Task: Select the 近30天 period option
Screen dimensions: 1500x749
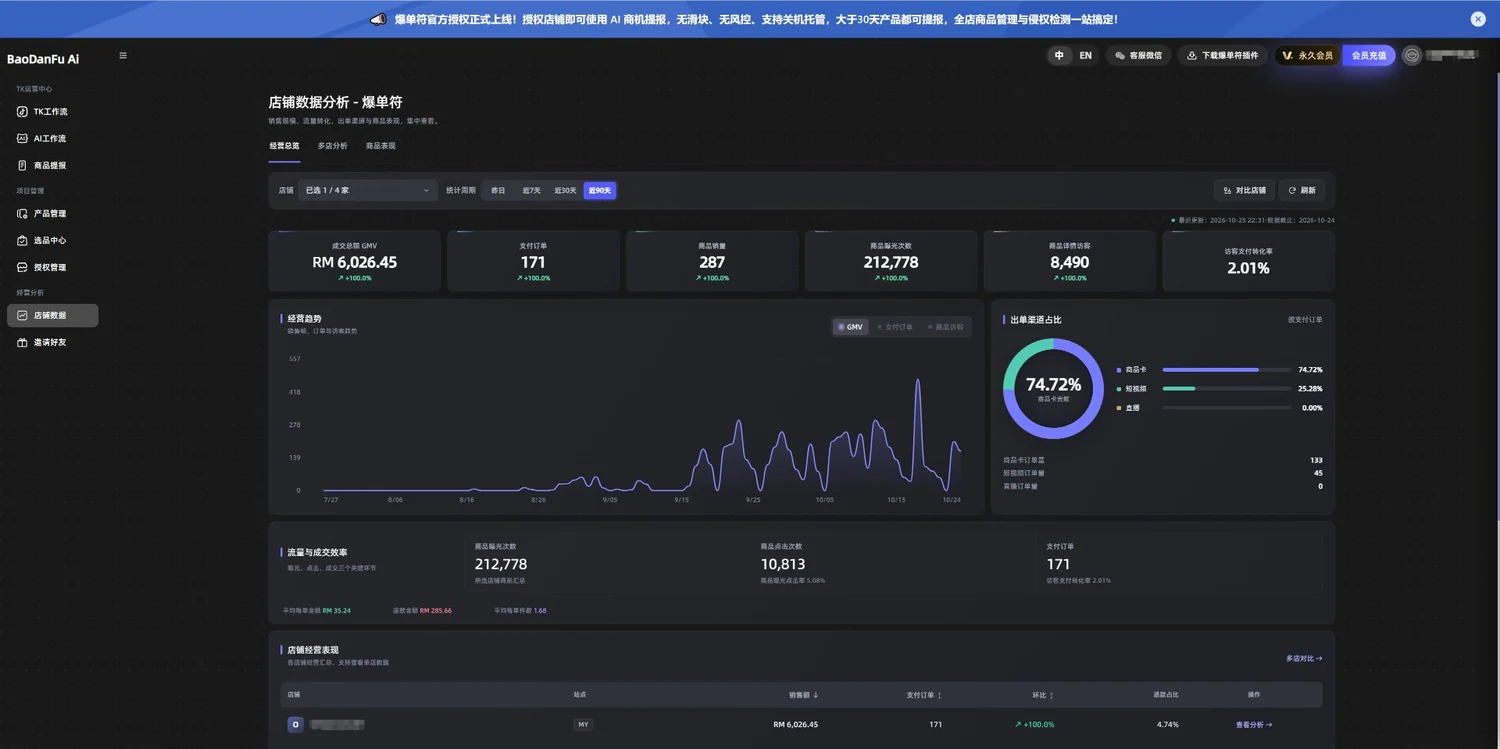Action: [x=566, y=190]
